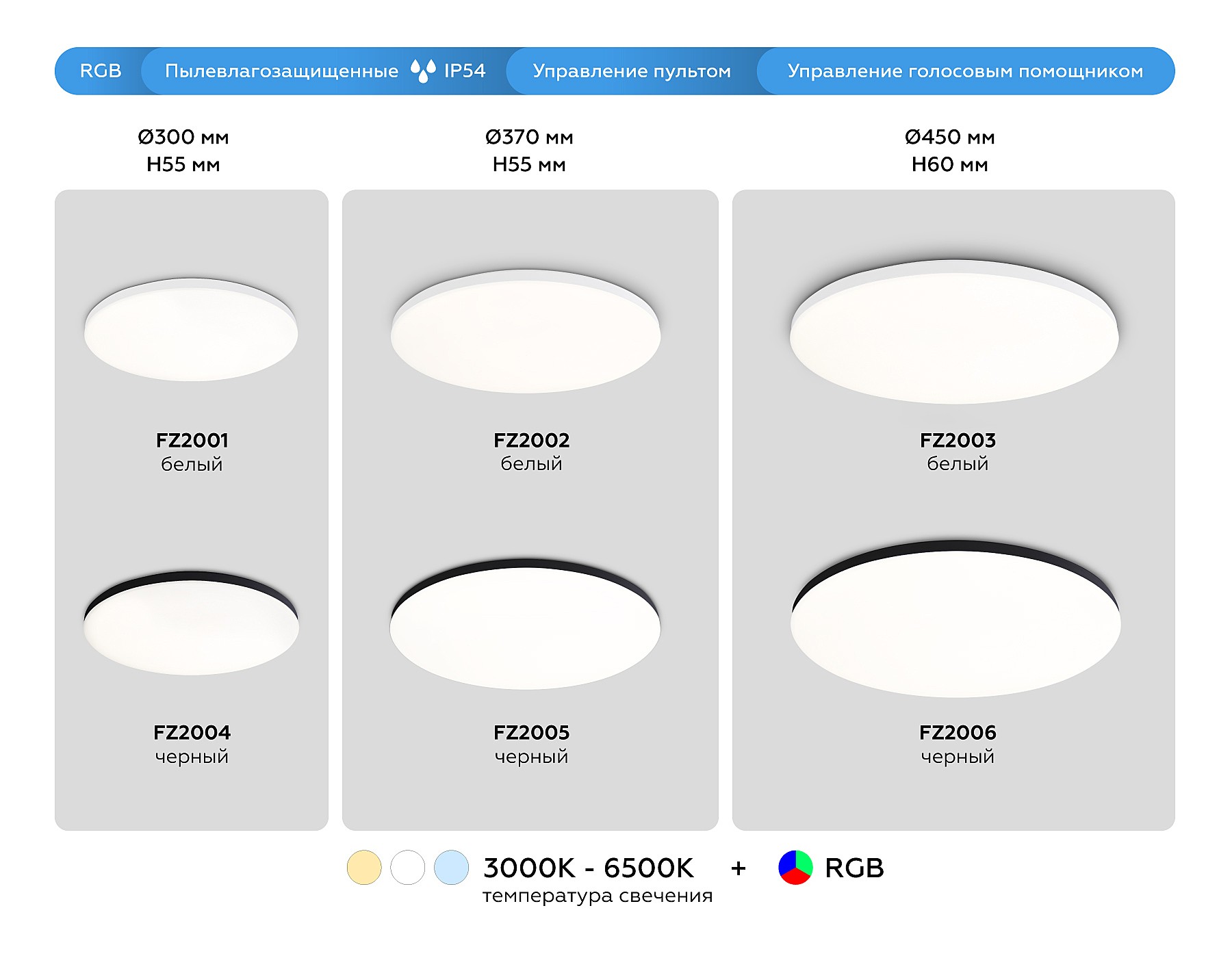Viewport: 1232px width, 958px height.
Task: Click the FZ2005 black lamp image
Action: (526, 625)
